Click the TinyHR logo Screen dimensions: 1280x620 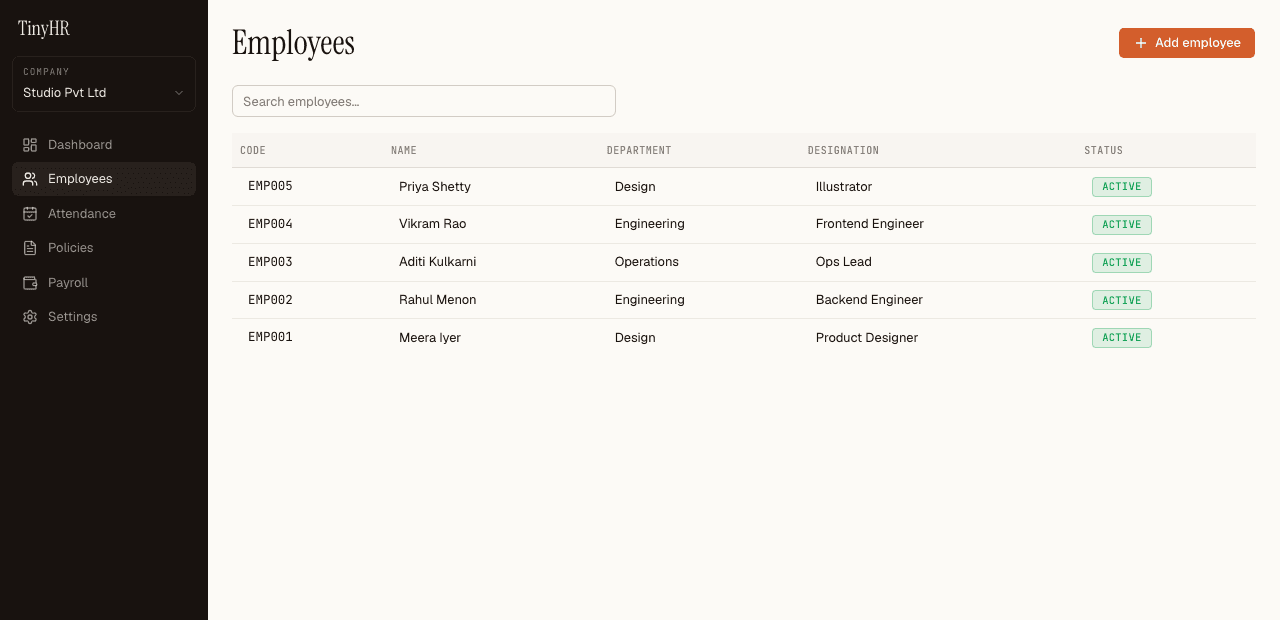tap(44, 28)
